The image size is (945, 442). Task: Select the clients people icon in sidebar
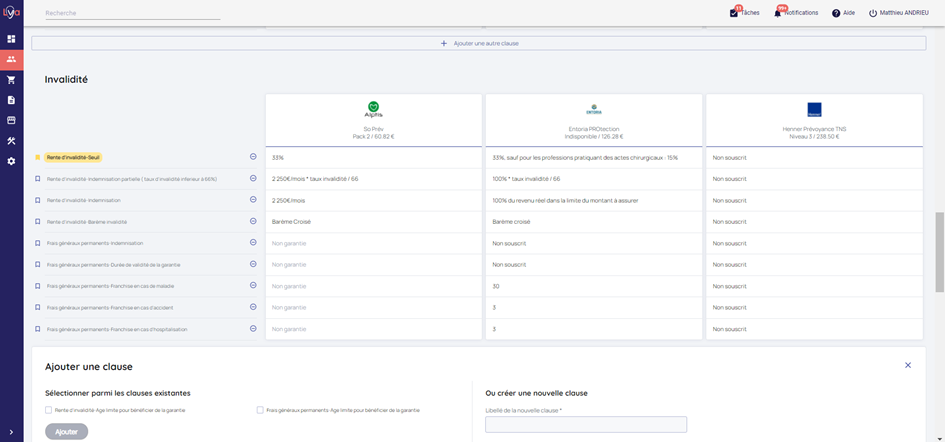click(11, 59)
